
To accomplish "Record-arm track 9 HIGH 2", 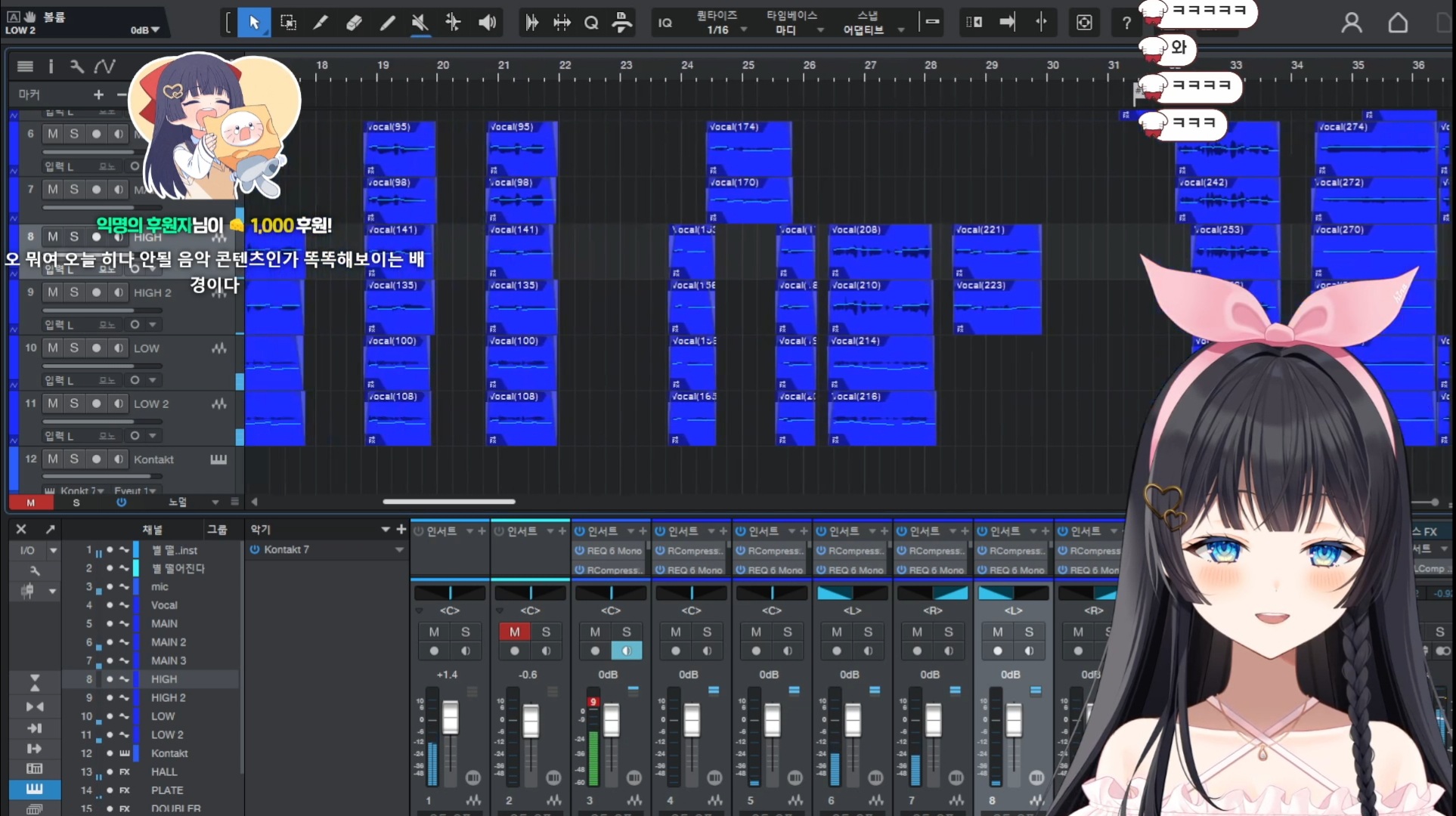I will click(96, 292).
